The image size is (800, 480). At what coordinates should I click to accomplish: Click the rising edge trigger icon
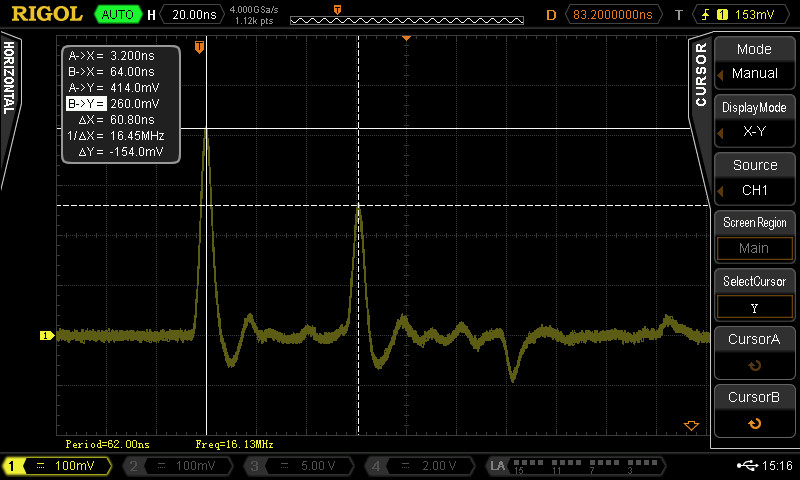pyautogui.click(x=705, y=14)
